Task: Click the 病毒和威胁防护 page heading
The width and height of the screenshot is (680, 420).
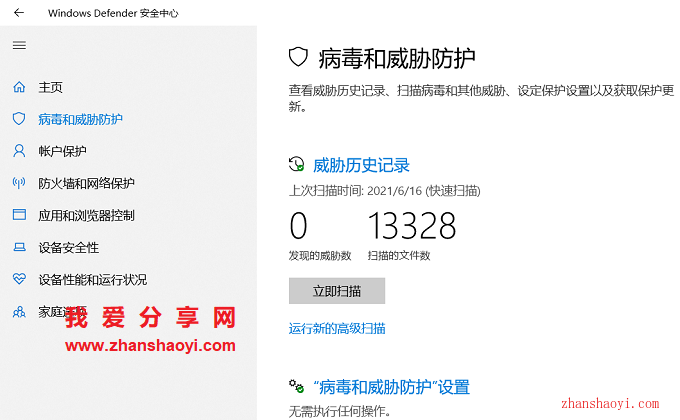Action: [x=397, y=58]
